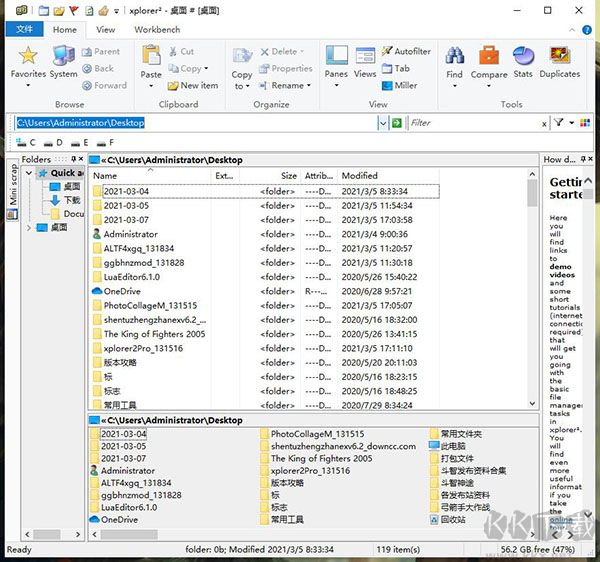Select 此电脑 in the lower pane
This screenshot has width=600, height=562.
tap(448, 446)
